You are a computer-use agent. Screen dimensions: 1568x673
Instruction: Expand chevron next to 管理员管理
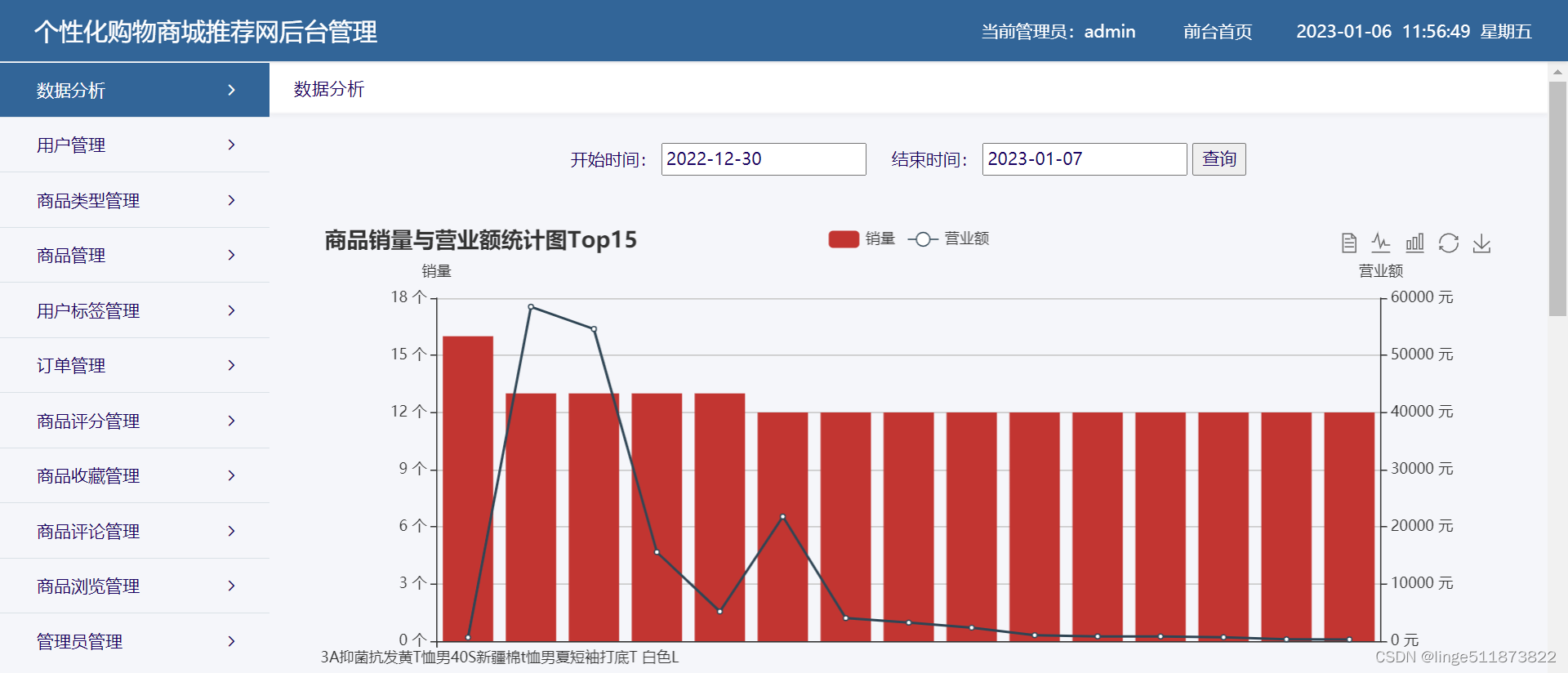[232, 641]
